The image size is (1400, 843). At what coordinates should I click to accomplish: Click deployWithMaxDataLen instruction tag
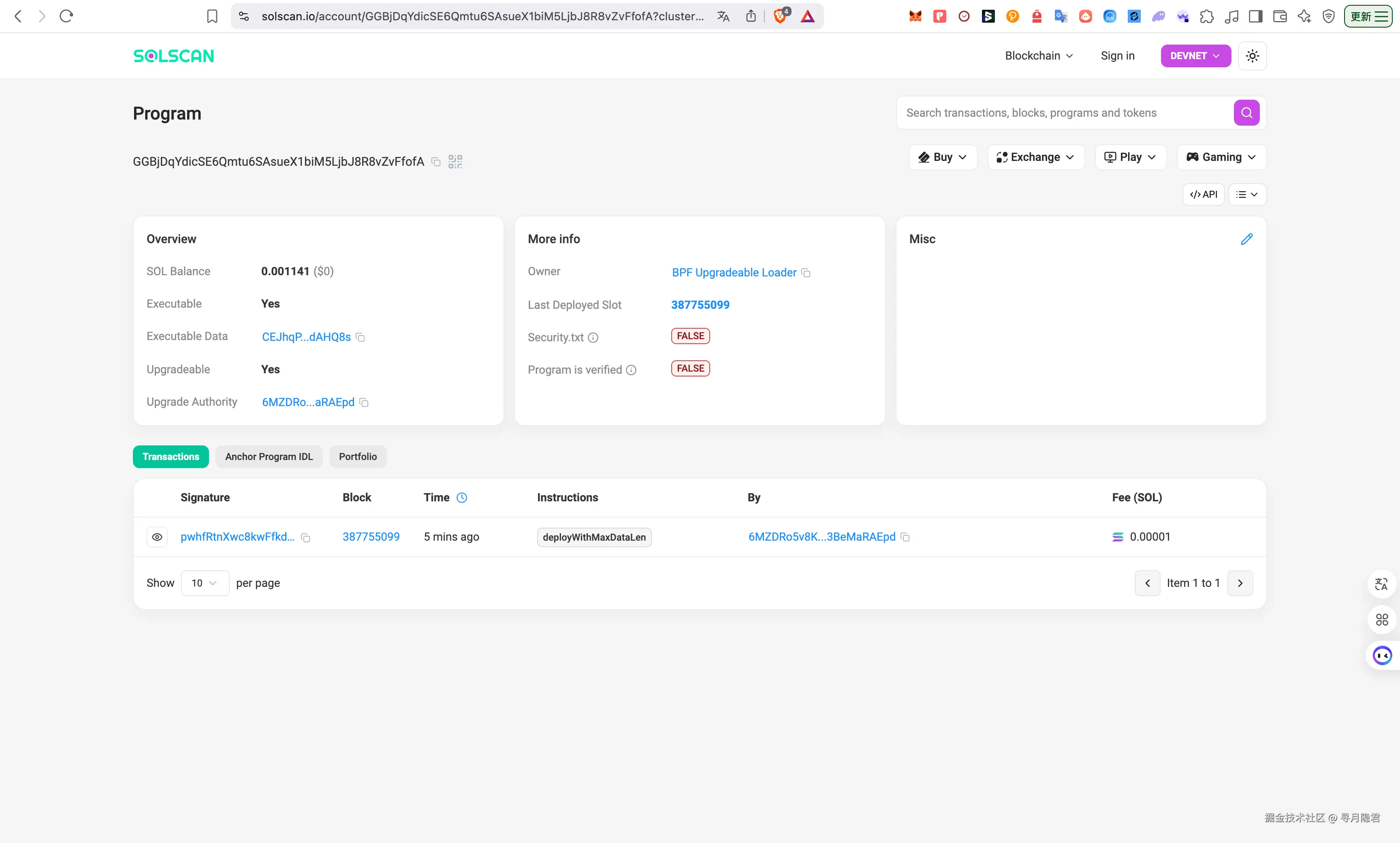tap(594, 537)
